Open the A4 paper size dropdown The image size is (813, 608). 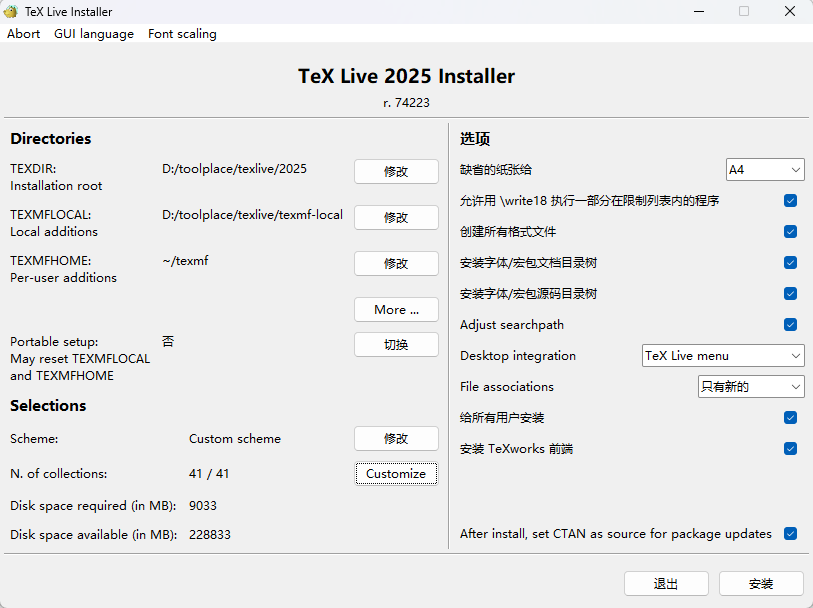pos(765,169)
